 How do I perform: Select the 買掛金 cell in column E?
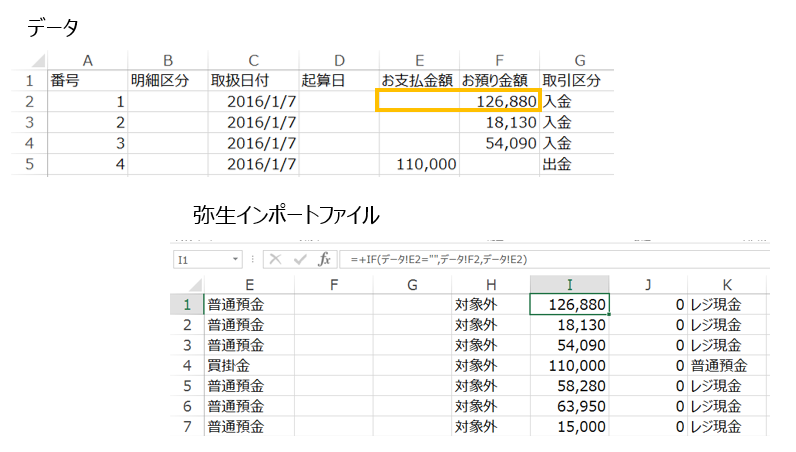click(x=249, y=366)
